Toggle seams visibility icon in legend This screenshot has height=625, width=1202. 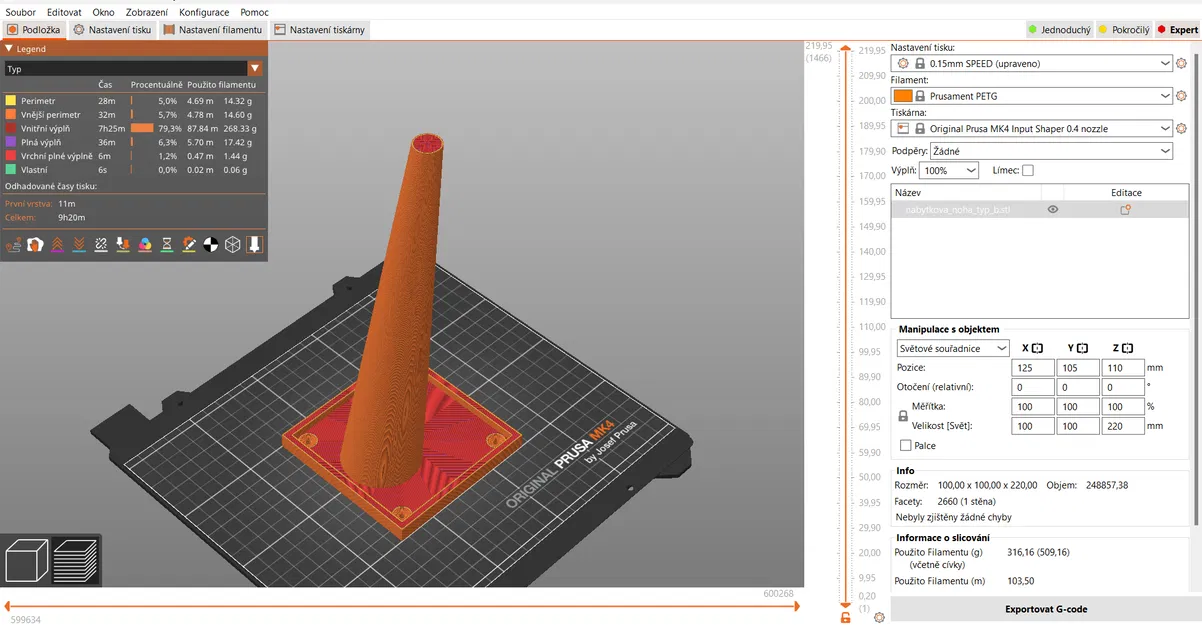pyautogui.click(x=101, y=244)
